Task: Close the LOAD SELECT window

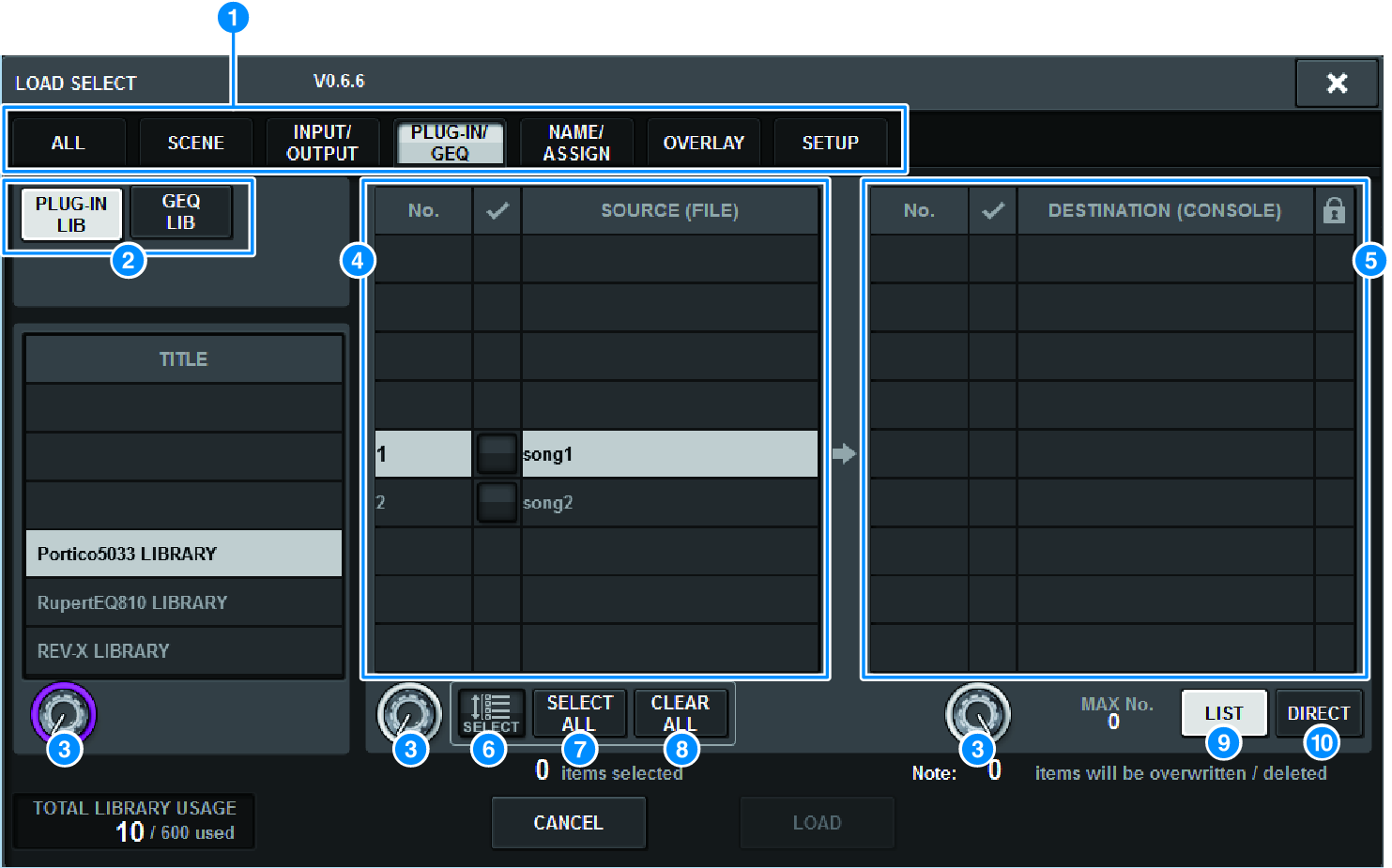Action: click(x=1337, y=82)
